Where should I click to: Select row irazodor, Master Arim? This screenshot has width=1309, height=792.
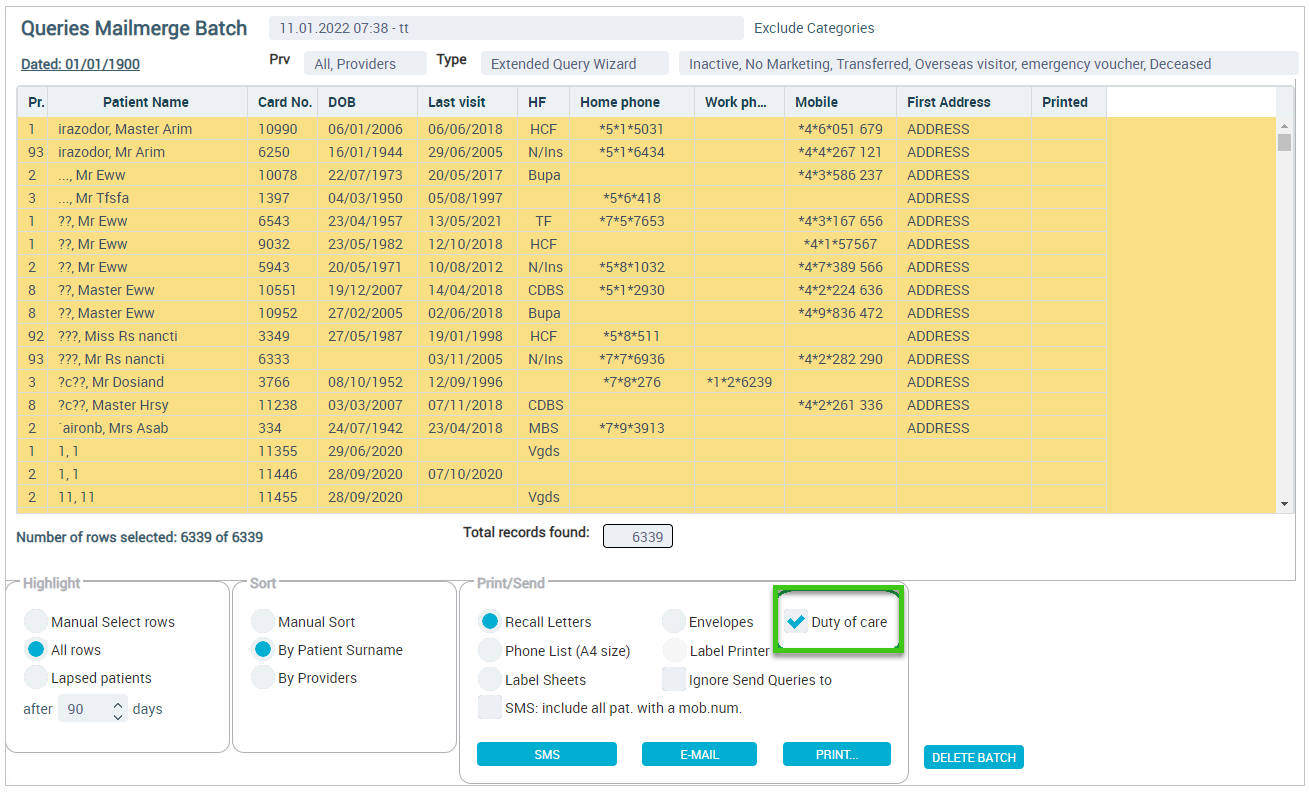pyautogui.click(x=561, y=129)
